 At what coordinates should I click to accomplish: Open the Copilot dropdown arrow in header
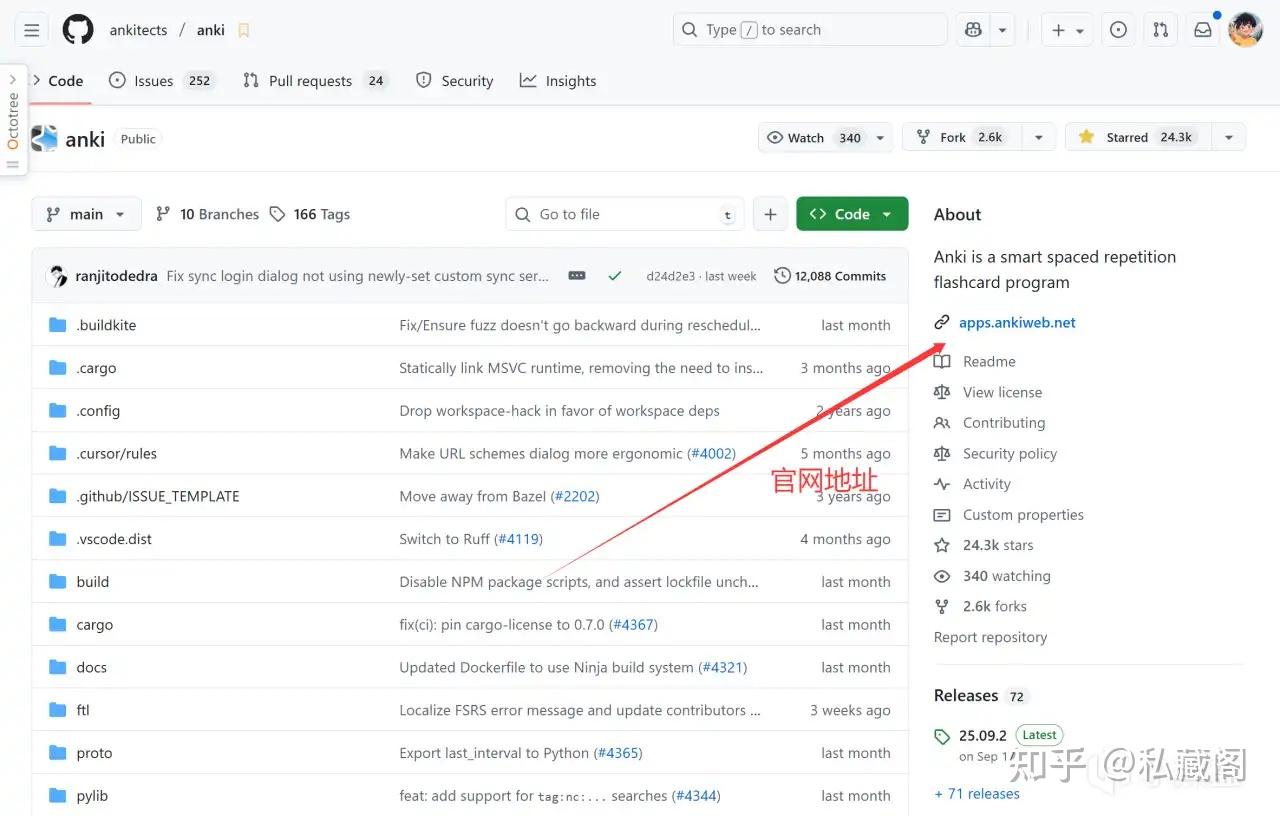pos(1003,30)
